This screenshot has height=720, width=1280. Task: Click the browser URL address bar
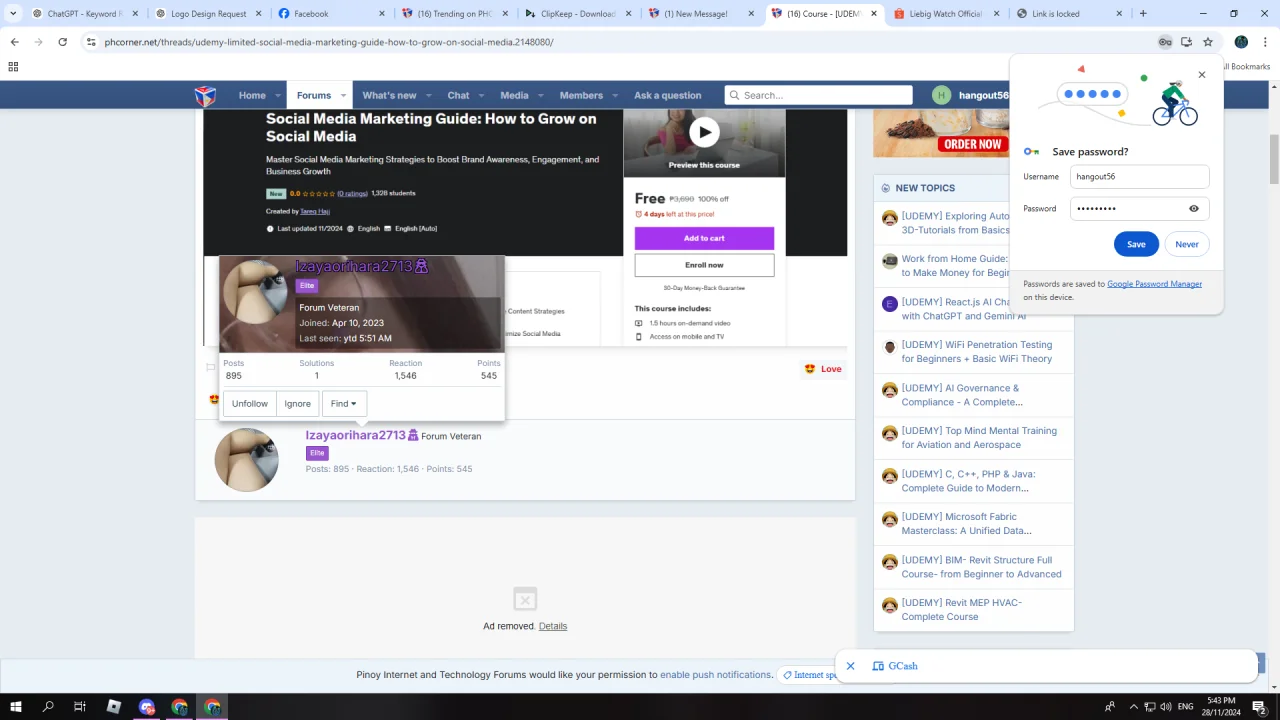[620, 42]
